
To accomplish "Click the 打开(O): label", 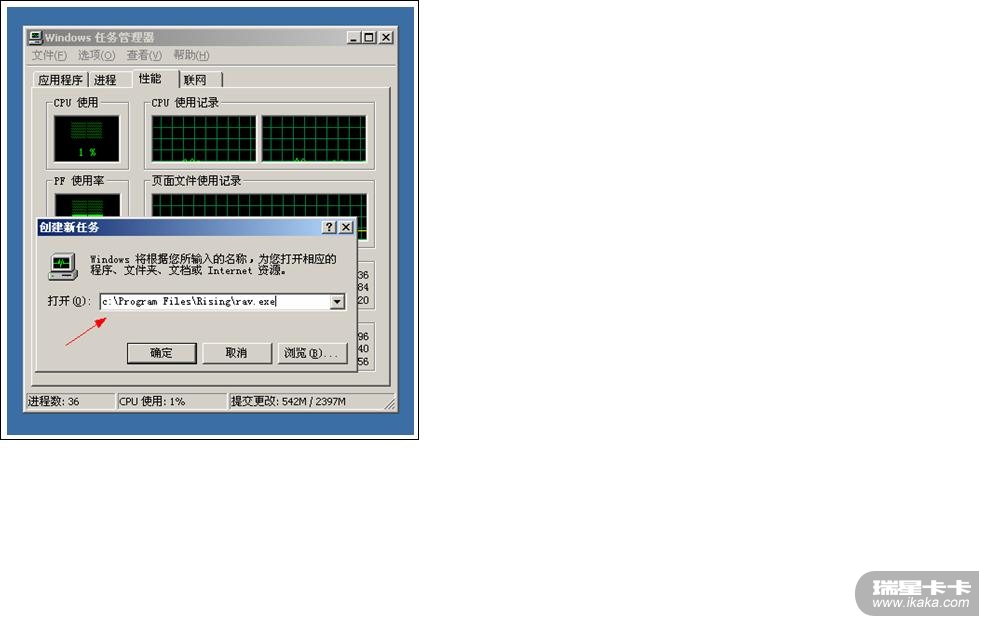I will click(x=69, y=301).
